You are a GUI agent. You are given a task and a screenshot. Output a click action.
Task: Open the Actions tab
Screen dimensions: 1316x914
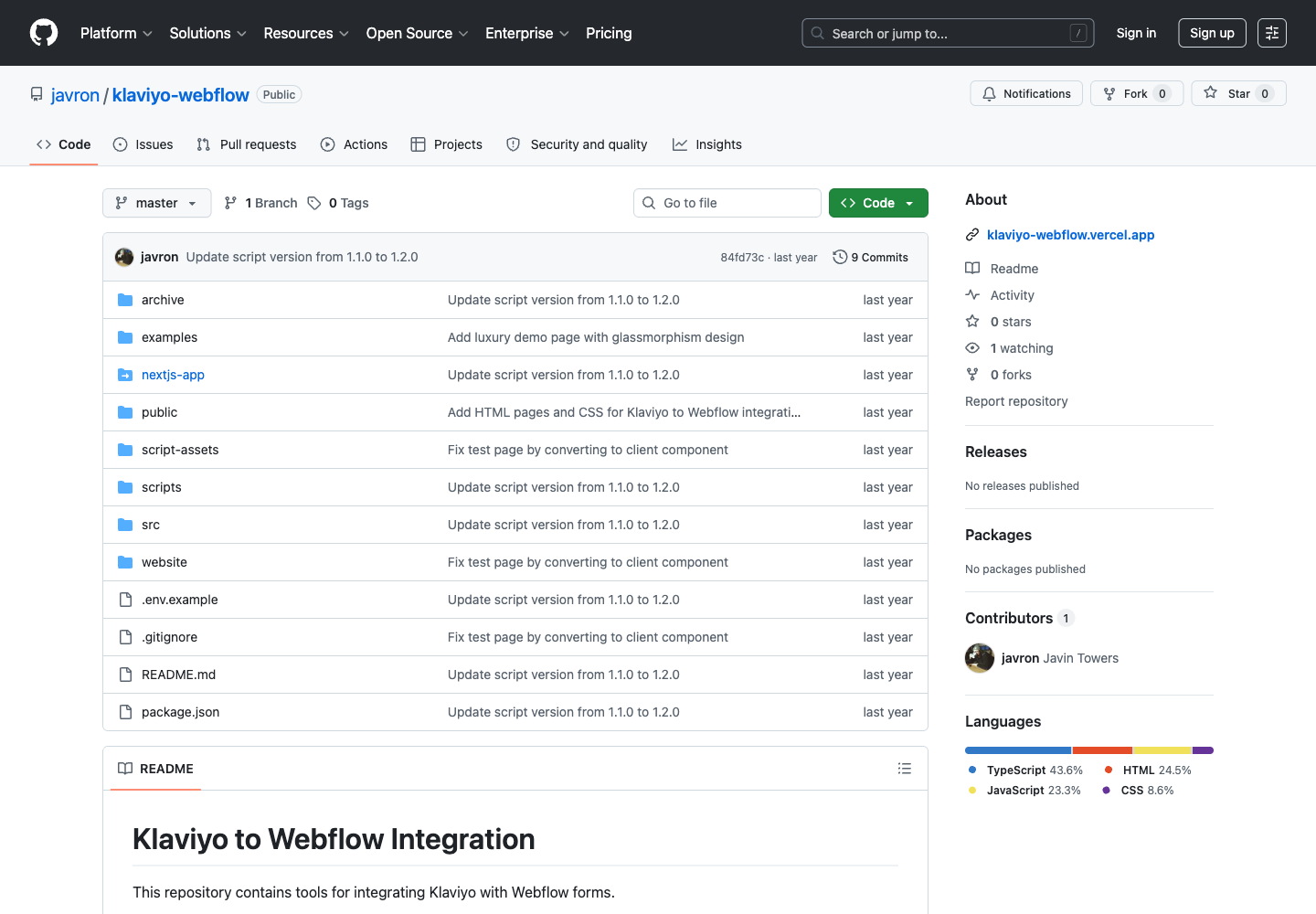tap(354, 144)
